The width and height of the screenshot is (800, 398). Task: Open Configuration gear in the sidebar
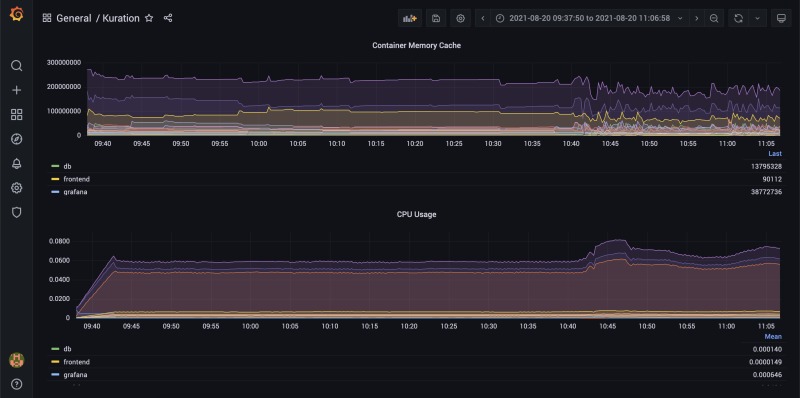coord(16,188)
